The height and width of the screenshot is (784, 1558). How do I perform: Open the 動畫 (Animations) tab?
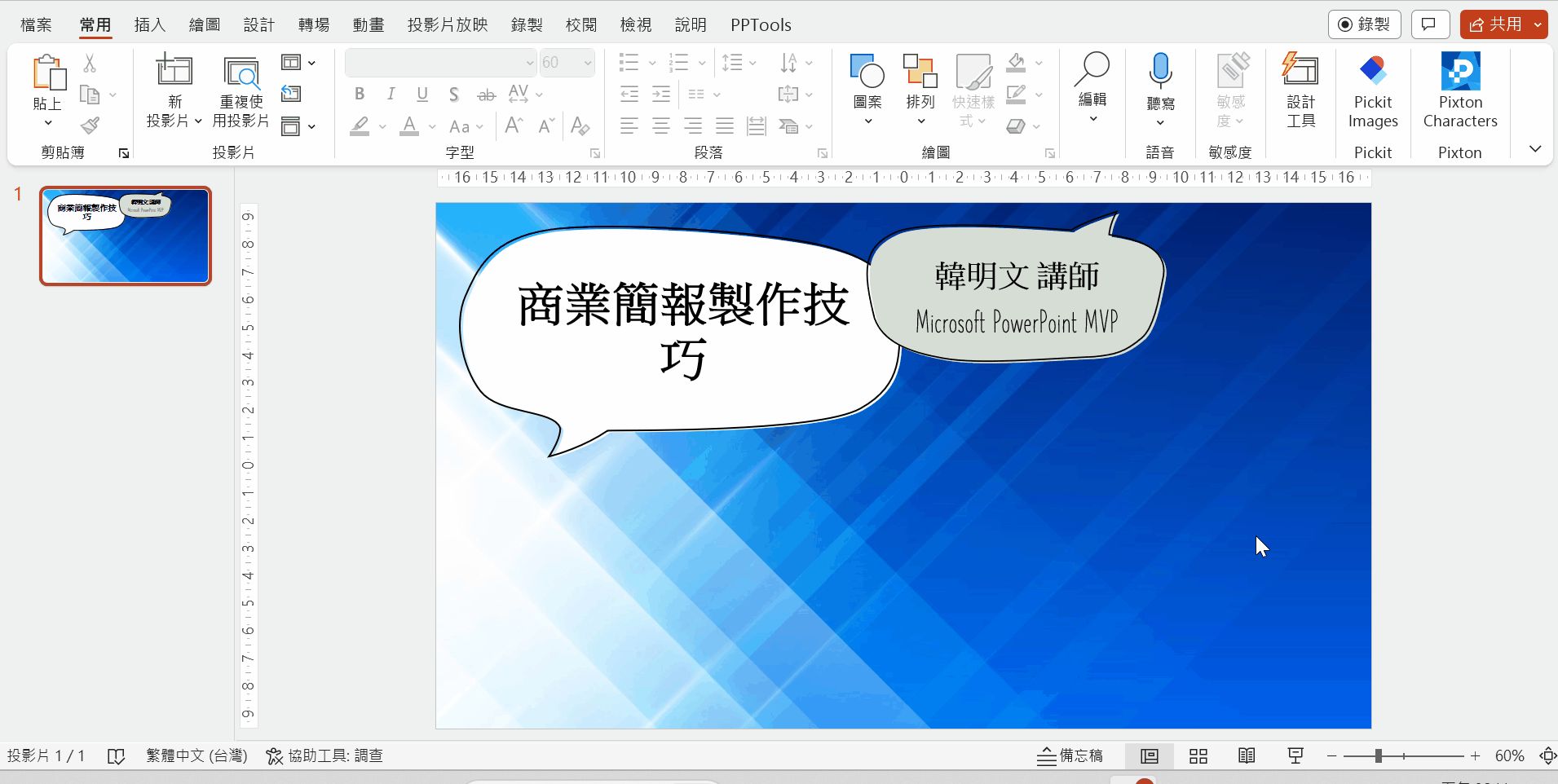pyautogui.click(x=369, y=25)
